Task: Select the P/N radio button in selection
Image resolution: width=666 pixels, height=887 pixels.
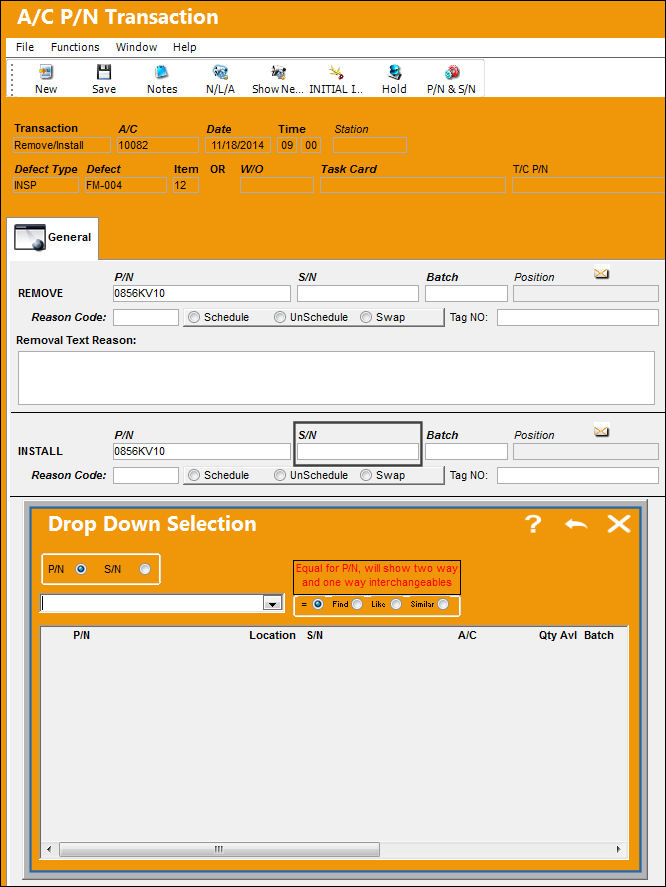Action: pyautogui.click(x=81, y=569)
